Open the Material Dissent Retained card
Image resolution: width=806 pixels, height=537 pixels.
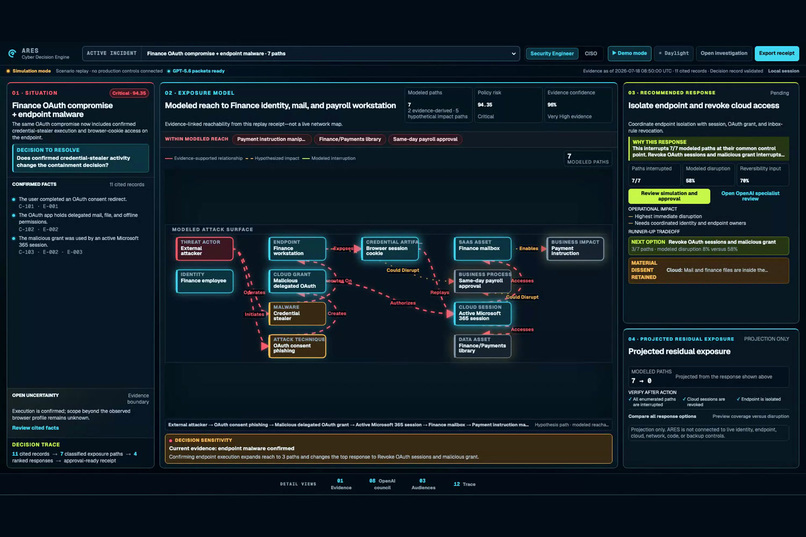pos(708,270)
